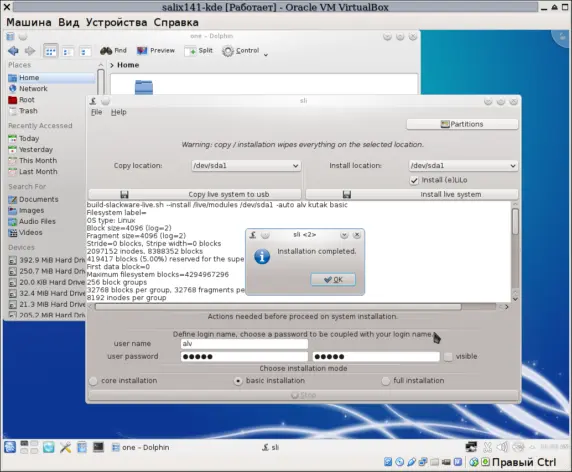This screenshot has height=472, width=572.
Task: Toggle Preview in Dolphin toolbar
Action: (156, 51)
